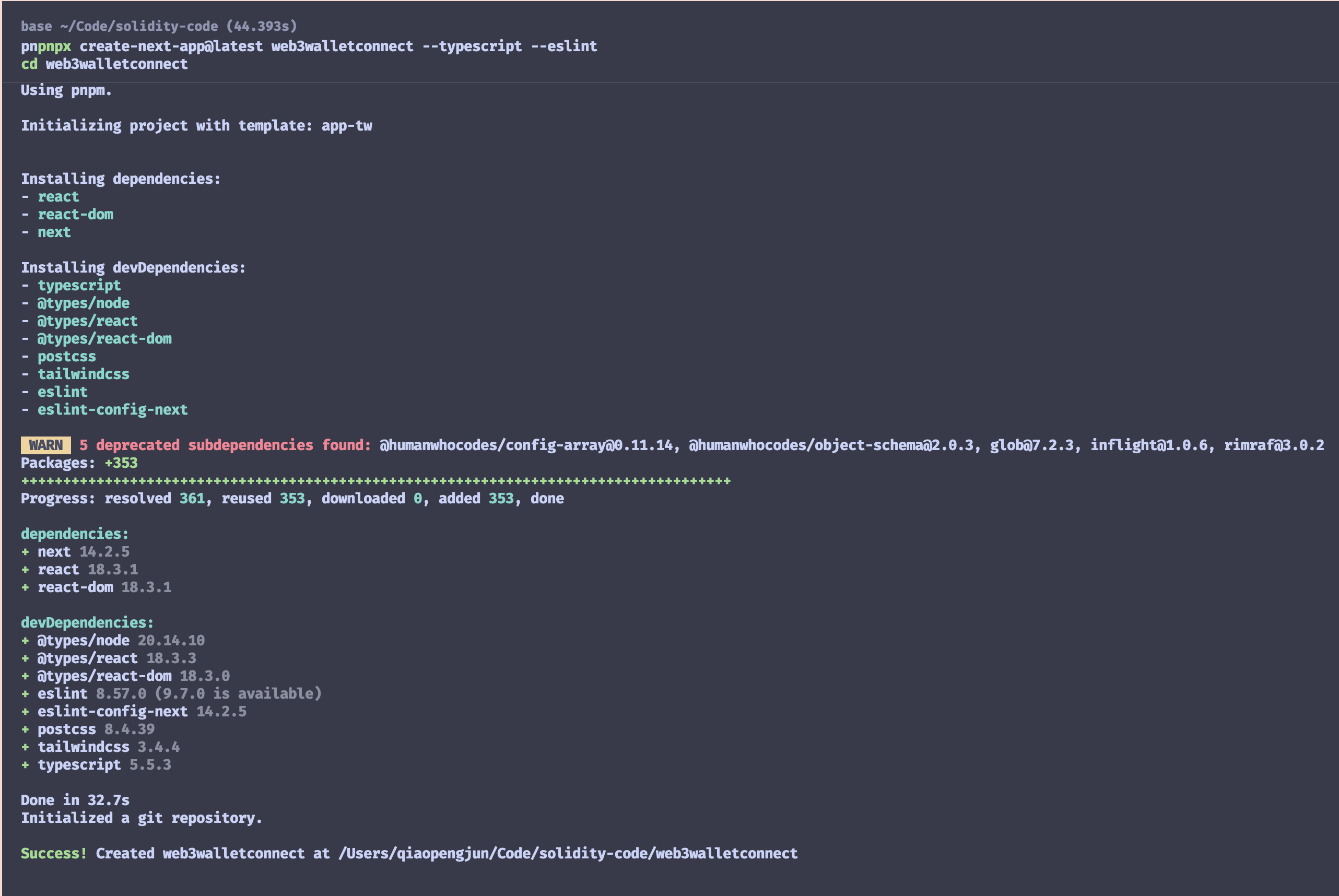Screen dimensions: 1339x896
Task: Click the /Users/qiaopengjun/Code/solidity-code/web3walletconnect path
Action: pos(568,853)
